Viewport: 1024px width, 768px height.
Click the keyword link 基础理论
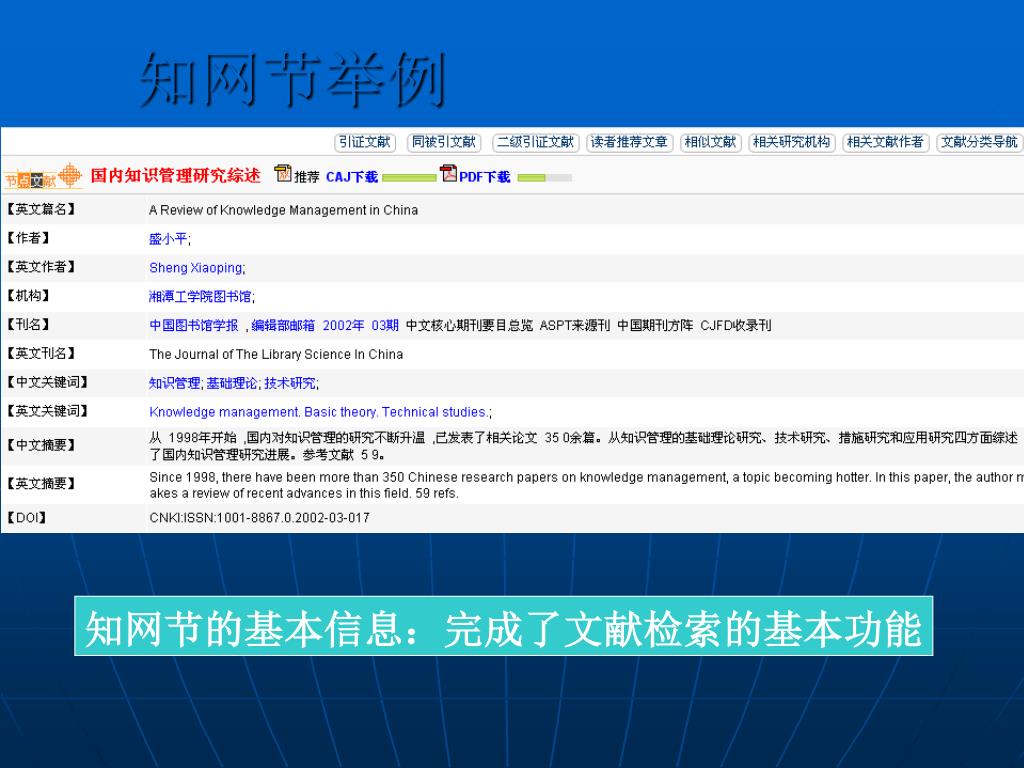click(232, 383)
